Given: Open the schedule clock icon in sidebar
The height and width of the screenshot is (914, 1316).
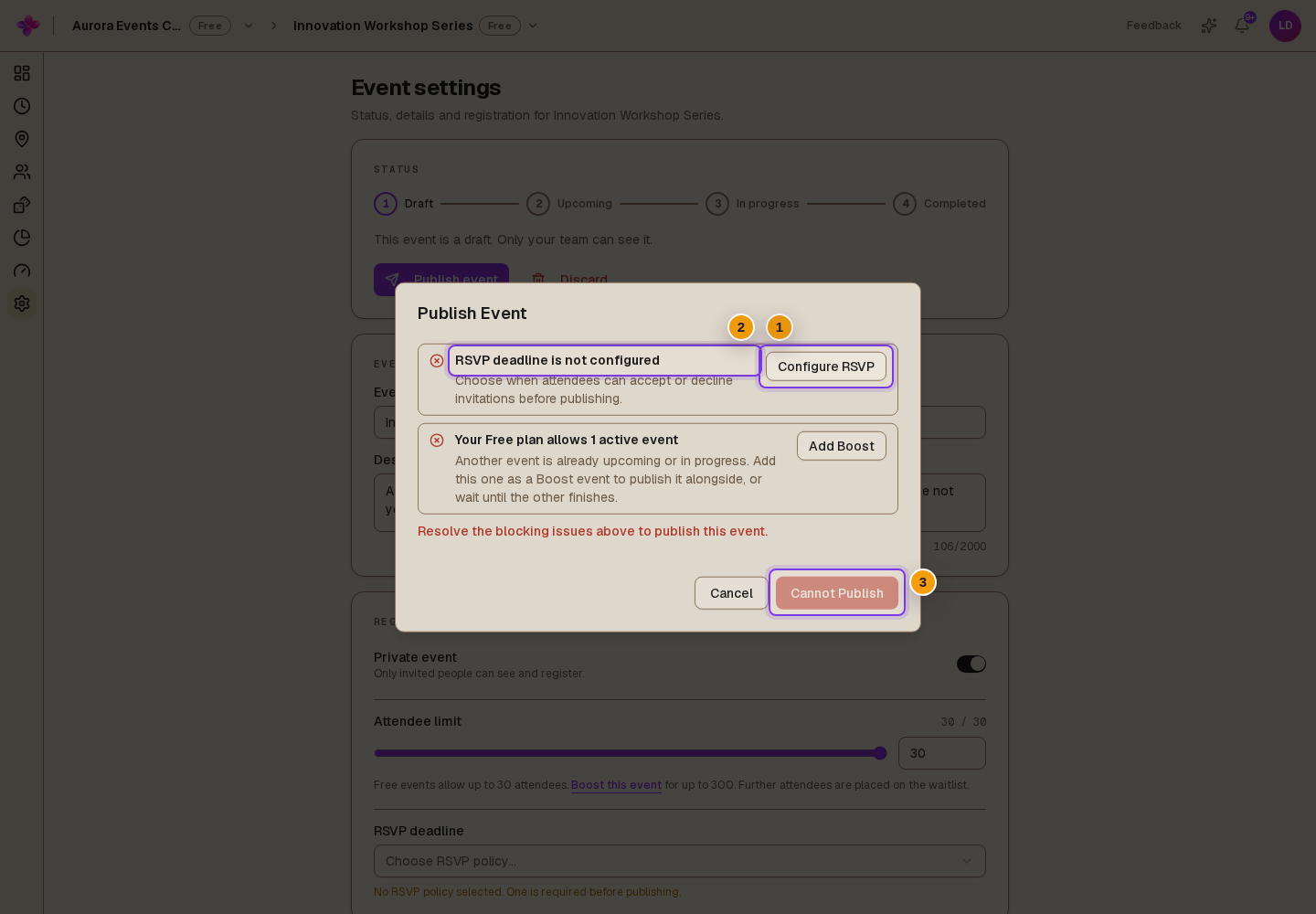Looking at the screenshot, I should [22, 106].
